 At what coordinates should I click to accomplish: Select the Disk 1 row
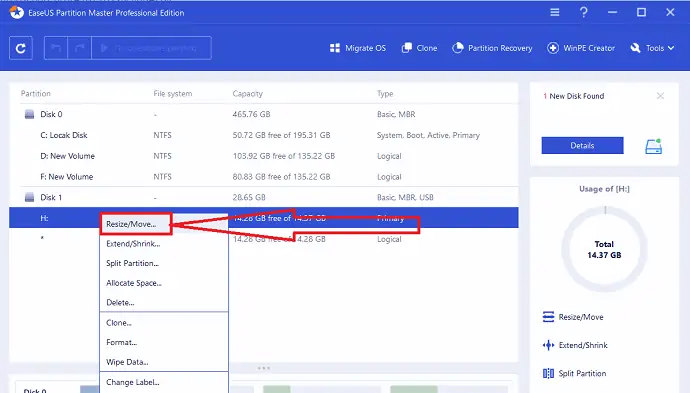(264, 197)
